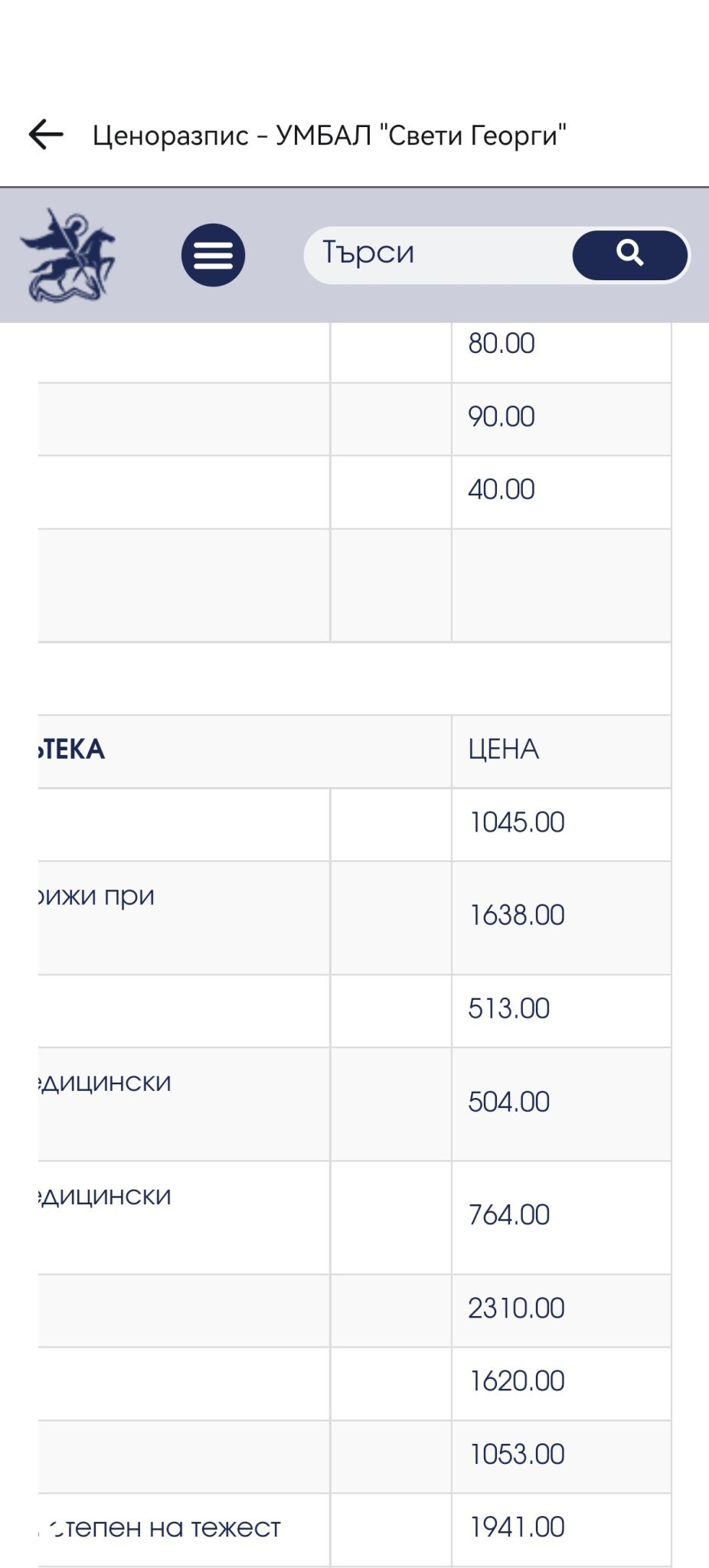The width and height of the screenshot is (709, 1568).
Task: Select the 1045.00 price cell
Action: pos(561,824)
